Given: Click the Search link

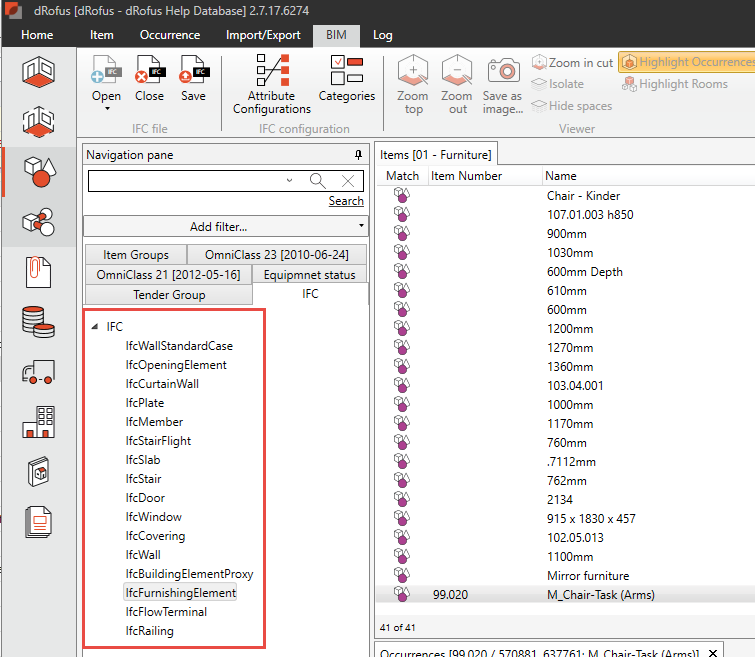Looking at the screenshot, I should point(346,201).
